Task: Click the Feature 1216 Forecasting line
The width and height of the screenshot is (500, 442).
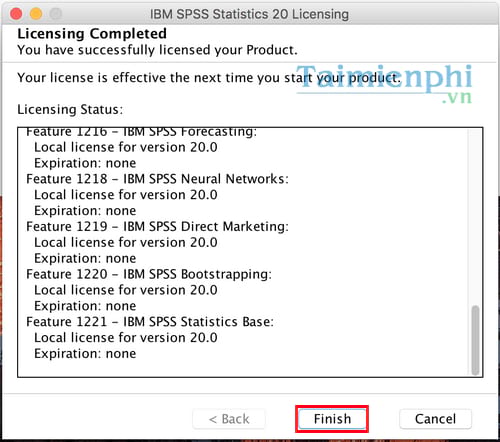Action: [142, 132]
